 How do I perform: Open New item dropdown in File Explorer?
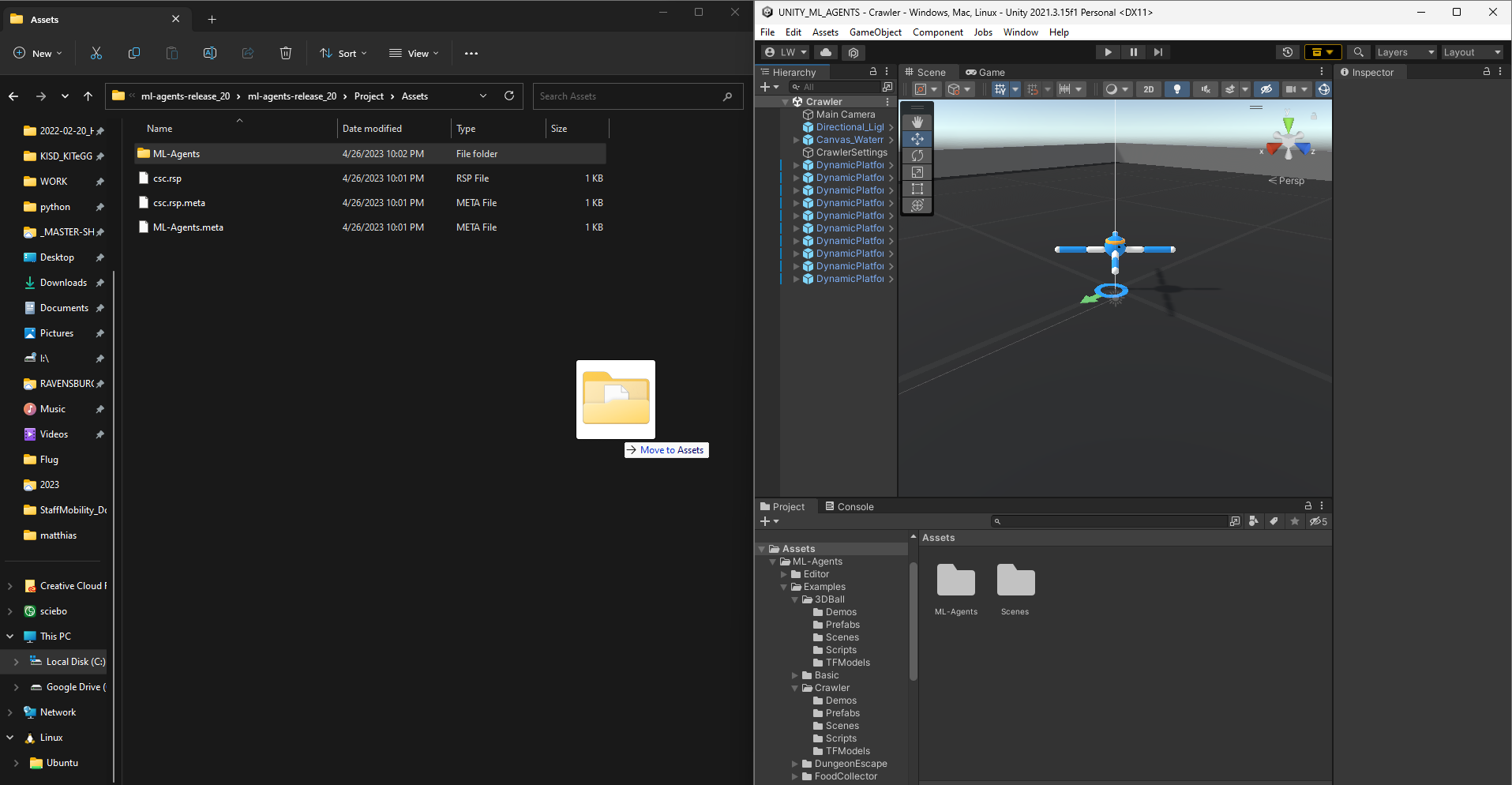(38, 53)
